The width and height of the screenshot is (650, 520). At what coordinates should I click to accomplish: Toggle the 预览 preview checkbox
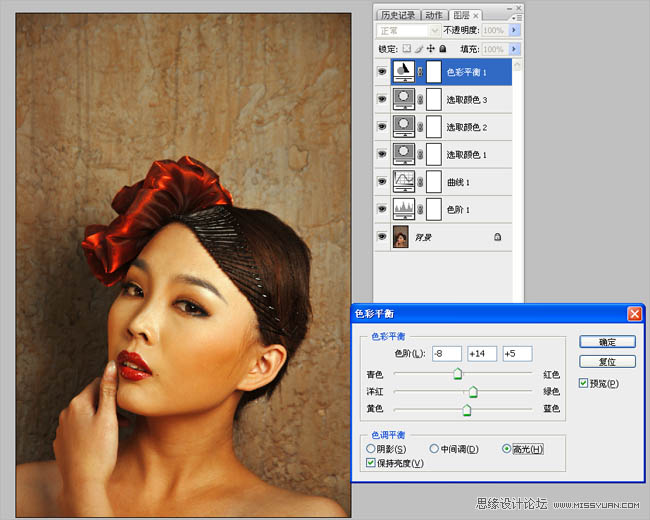point(585,383)
